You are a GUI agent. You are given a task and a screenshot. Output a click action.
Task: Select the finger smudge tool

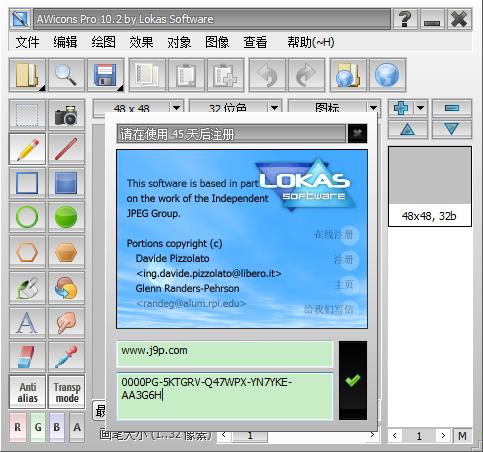(66, 323)
